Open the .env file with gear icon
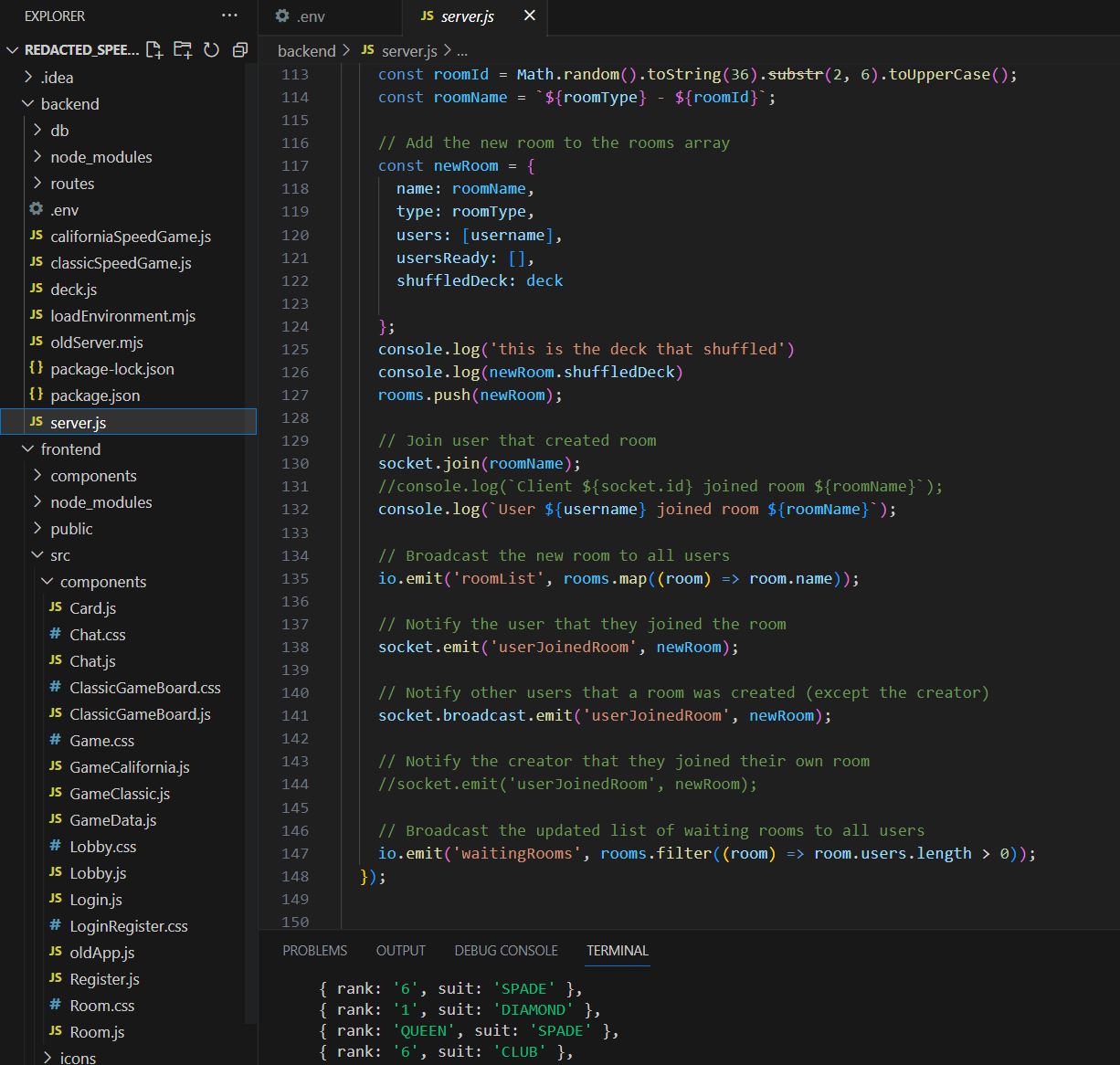The image size is (1120, 1065). 64,210
